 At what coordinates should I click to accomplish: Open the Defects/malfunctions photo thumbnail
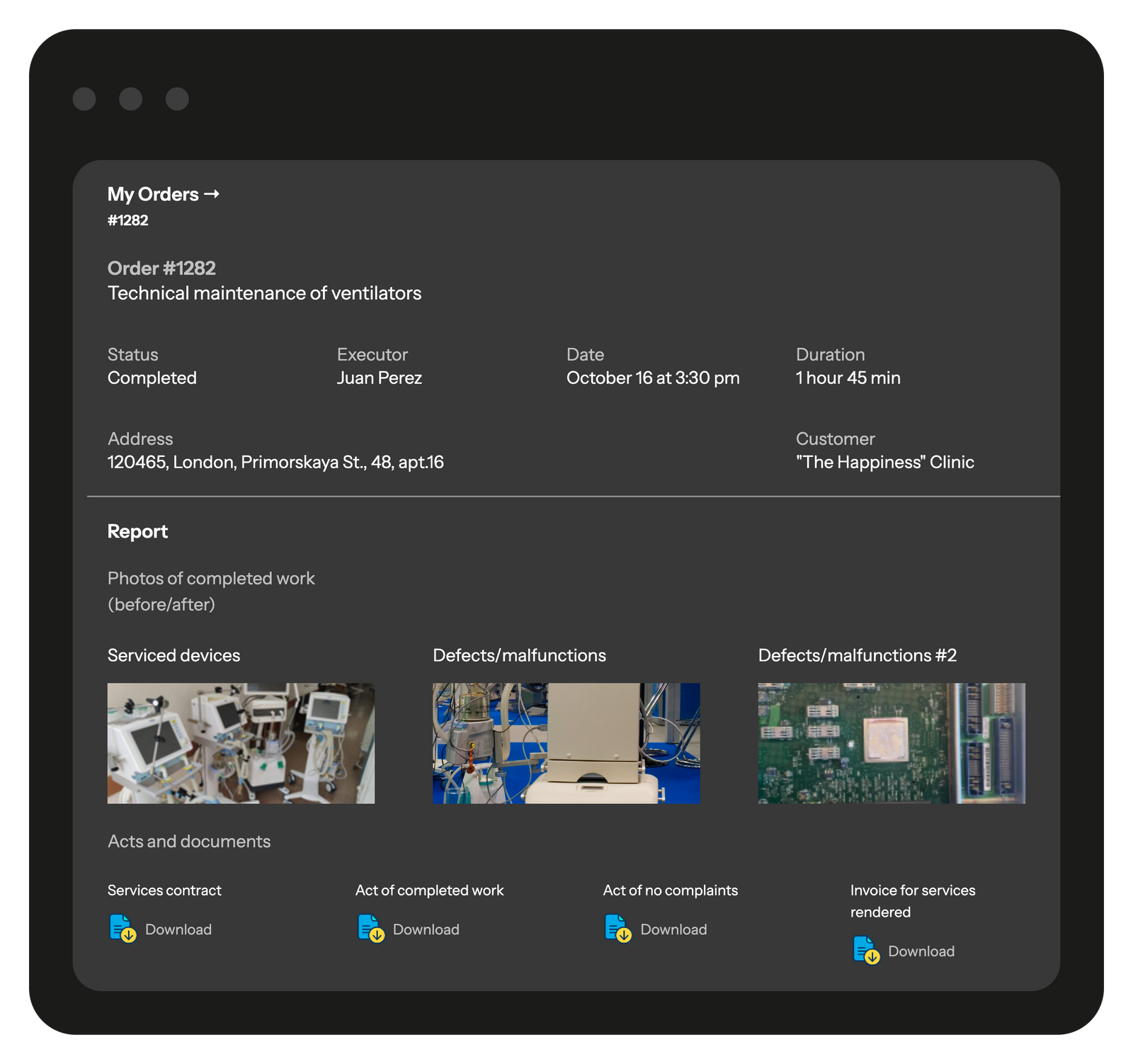click(566, 743)
